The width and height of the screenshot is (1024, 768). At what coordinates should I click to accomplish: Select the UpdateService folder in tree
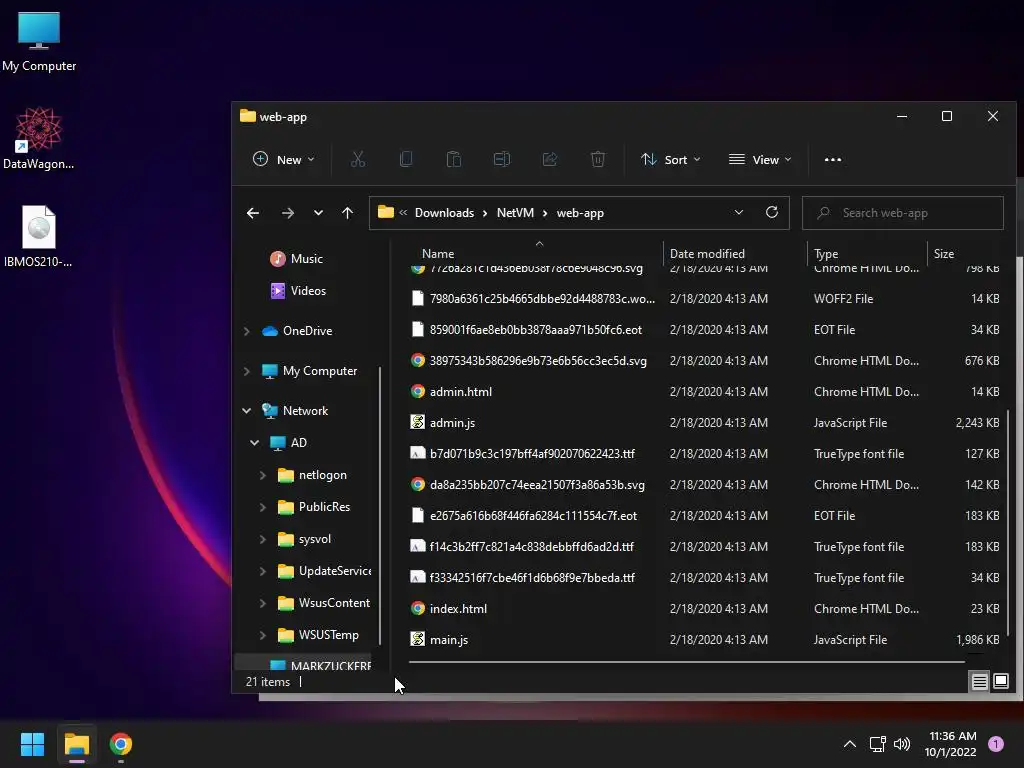pyautogui.click(x=324, y=571)
